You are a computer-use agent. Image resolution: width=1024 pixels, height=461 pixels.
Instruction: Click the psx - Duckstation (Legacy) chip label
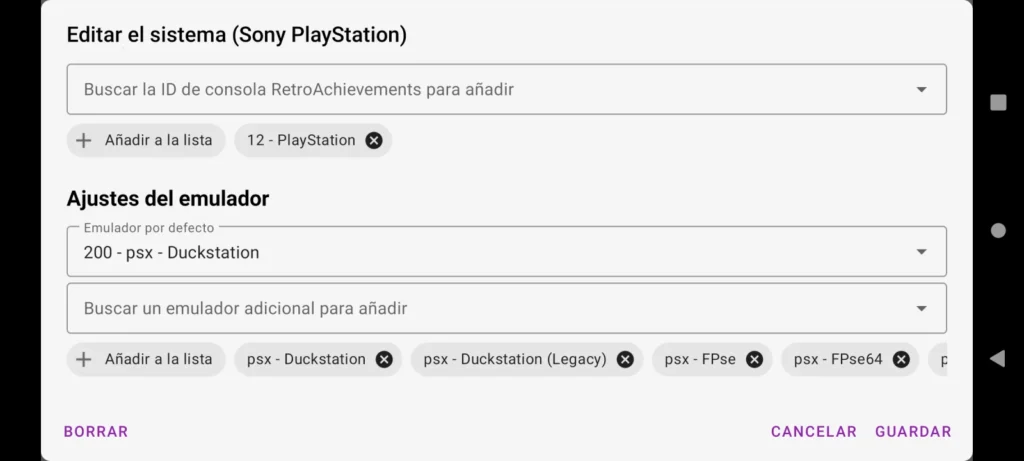click(x=515, y=359)
